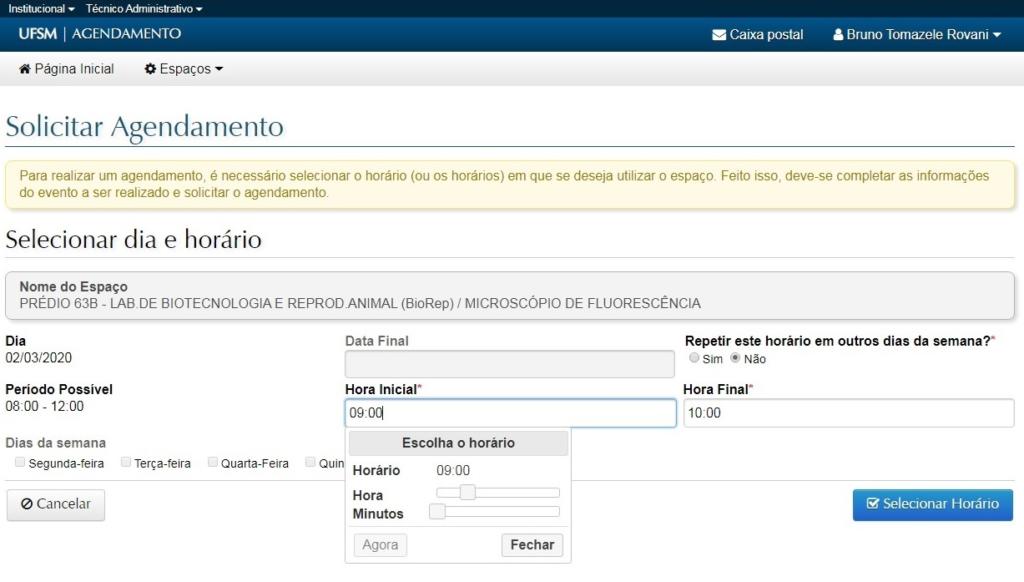
Task: Click the UFSM Agendamento logo
Action: tap(99, 34)
